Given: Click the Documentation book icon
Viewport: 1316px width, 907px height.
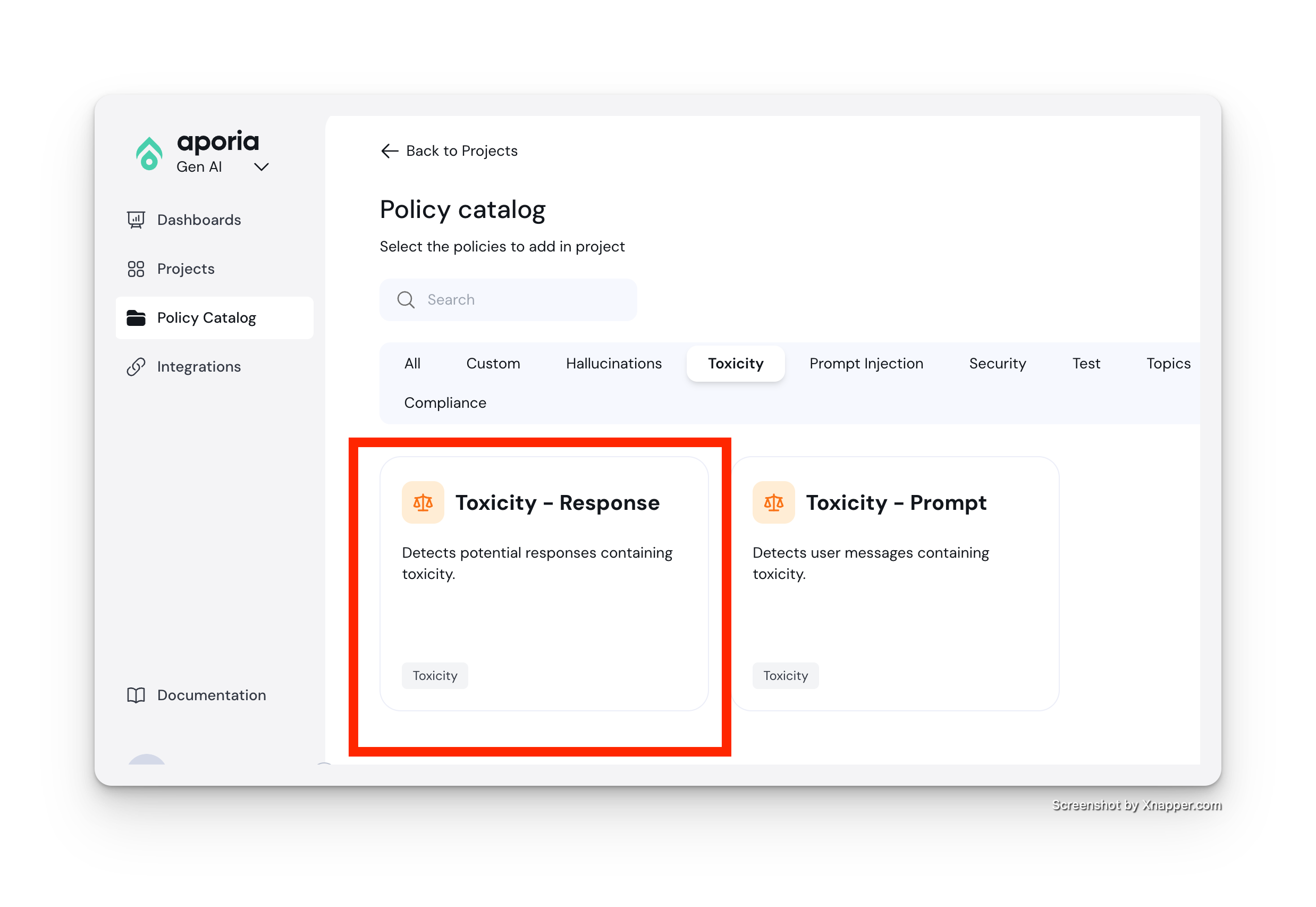Looking at the screenshot, I should tap(136, 695).
